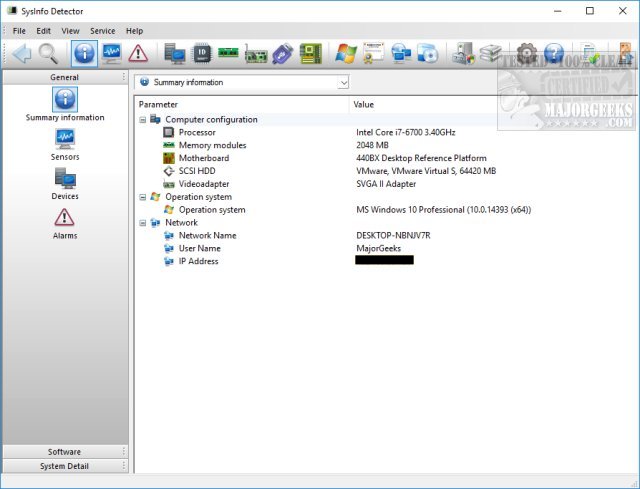Viewport: 640px width, 489px height.
Task: Open the Help menu
Action: pyautogui.click(x=134, y=31)
